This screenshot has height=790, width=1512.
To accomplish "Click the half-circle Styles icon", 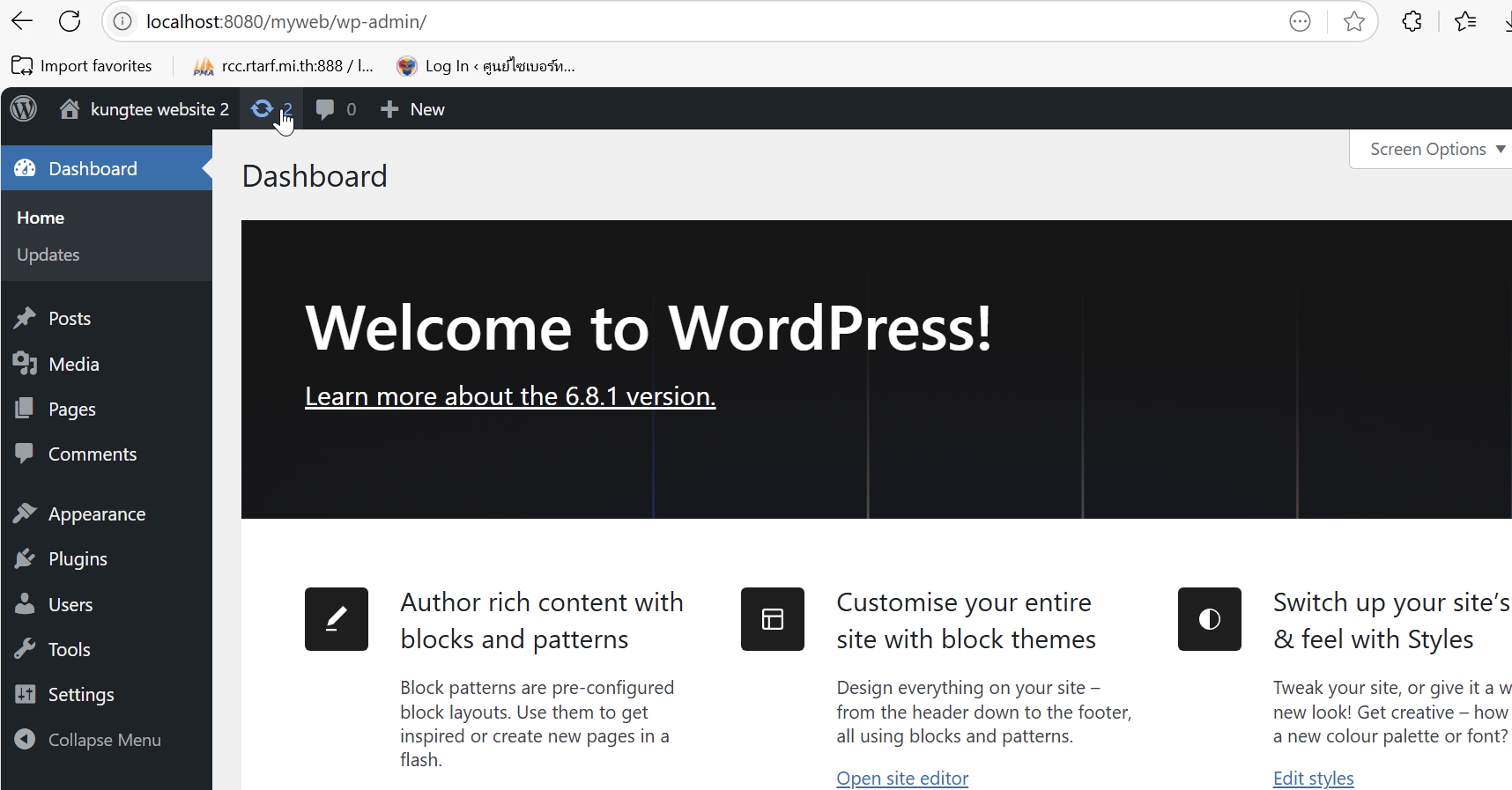I will (x=1210, y=619).
